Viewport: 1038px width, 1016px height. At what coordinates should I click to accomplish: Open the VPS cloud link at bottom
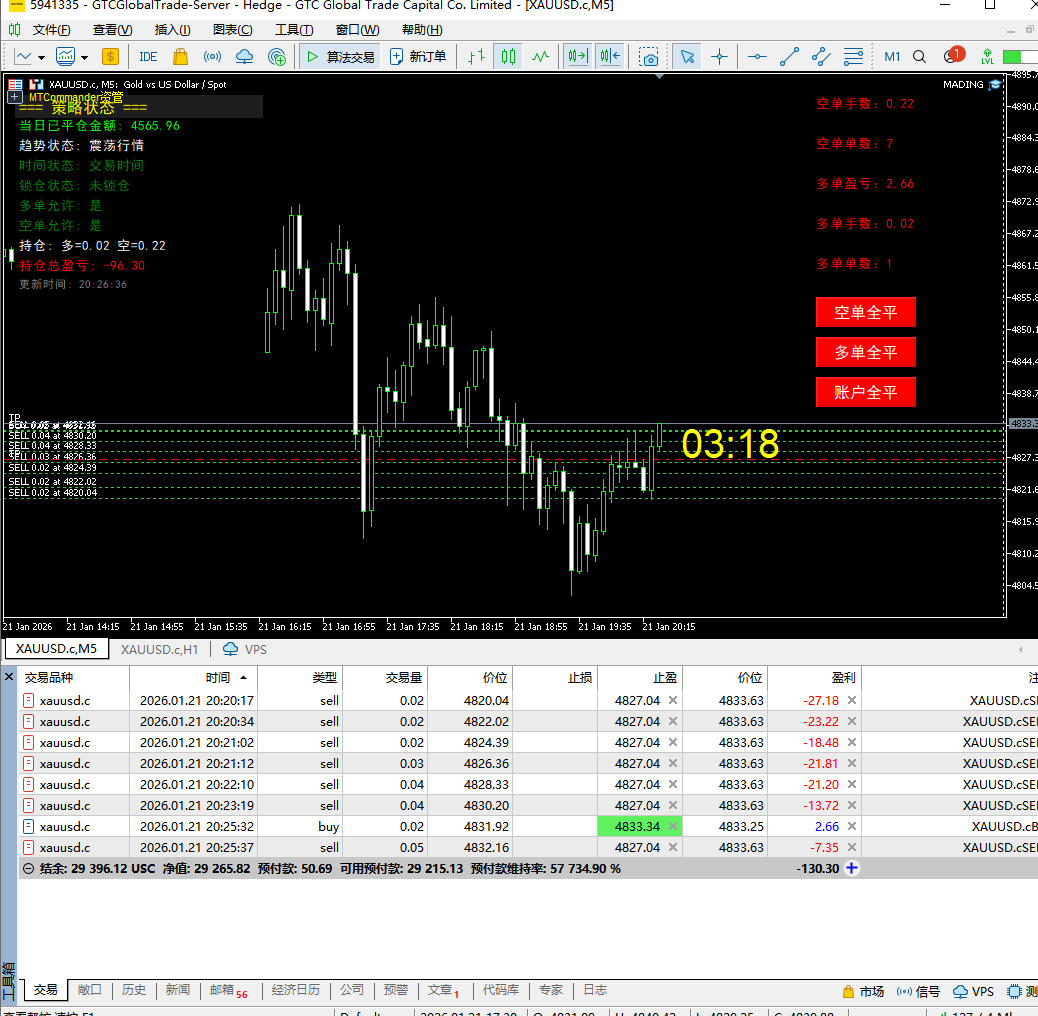tap(973, 991)
